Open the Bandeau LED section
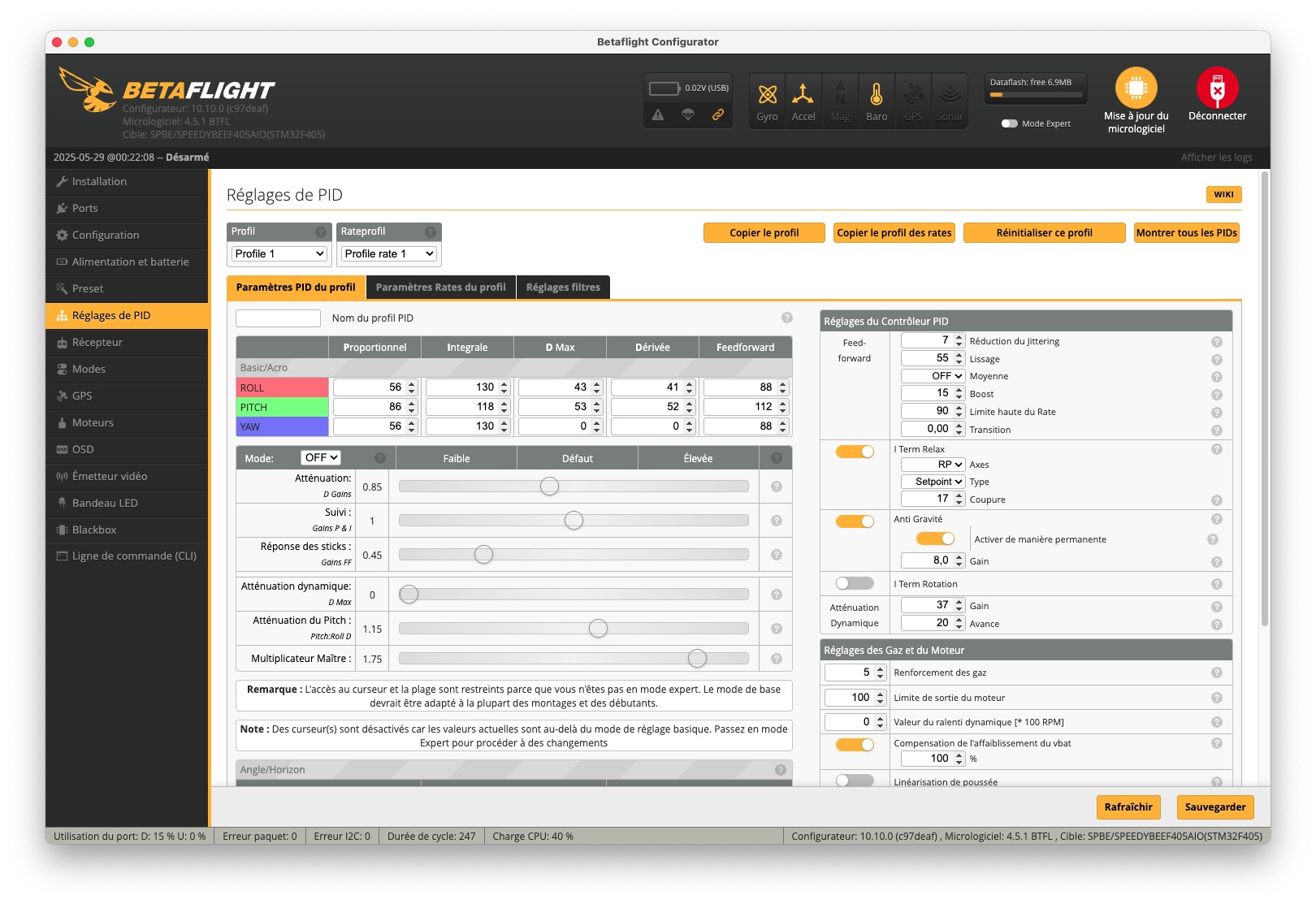 click(x=128, y=504)
